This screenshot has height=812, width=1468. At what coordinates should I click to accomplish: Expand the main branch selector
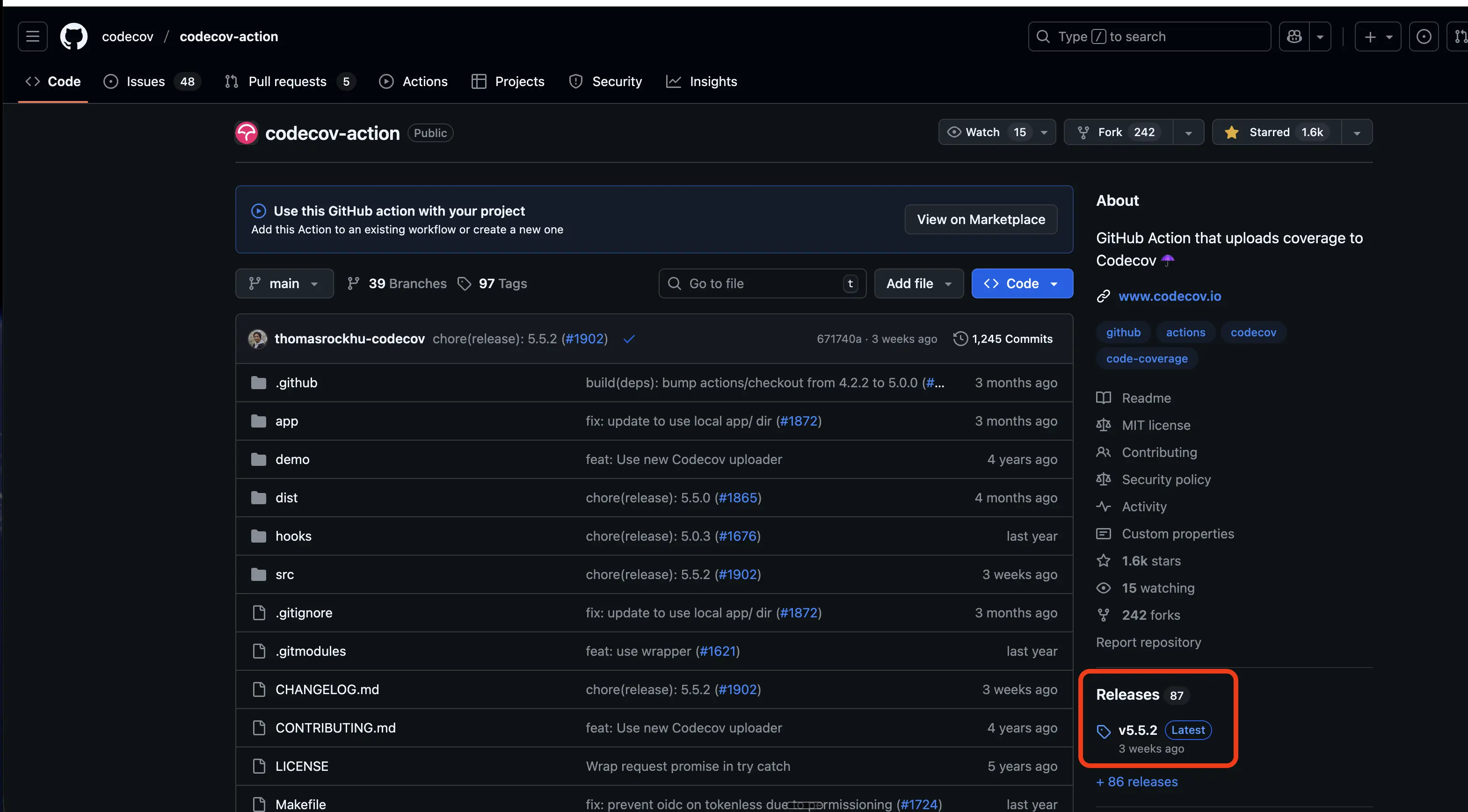pyautogui.click(x=284, y=283)
